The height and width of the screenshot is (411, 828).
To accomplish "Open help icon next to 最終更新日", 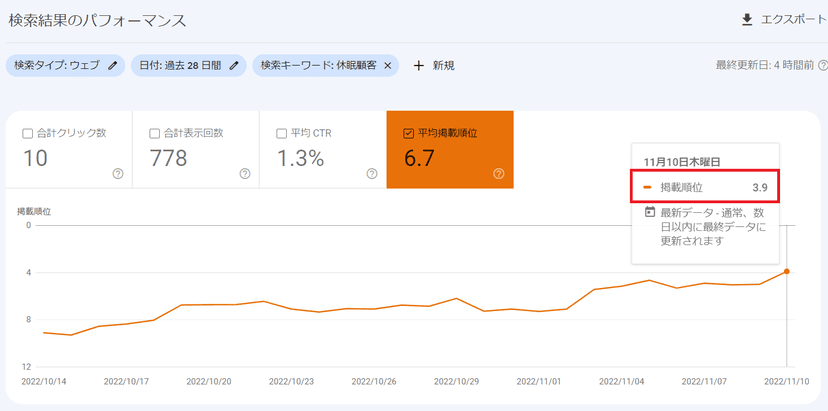I will 822,66.
